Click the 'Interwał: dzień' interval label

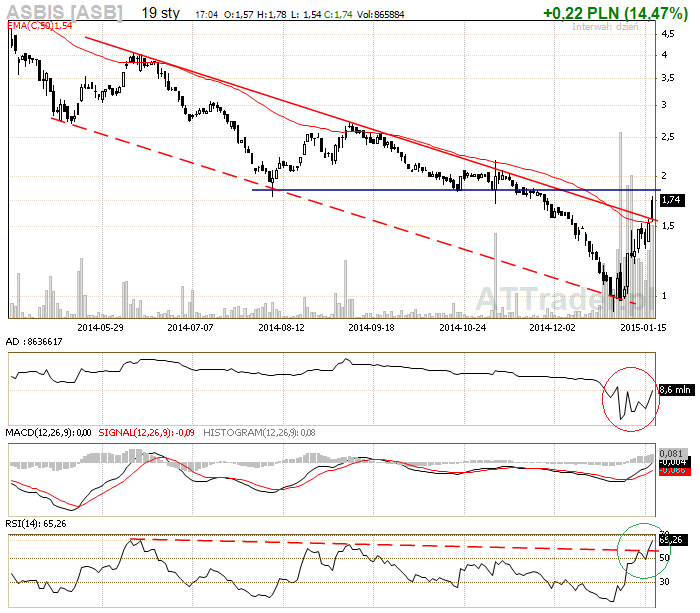click(605, 26)
